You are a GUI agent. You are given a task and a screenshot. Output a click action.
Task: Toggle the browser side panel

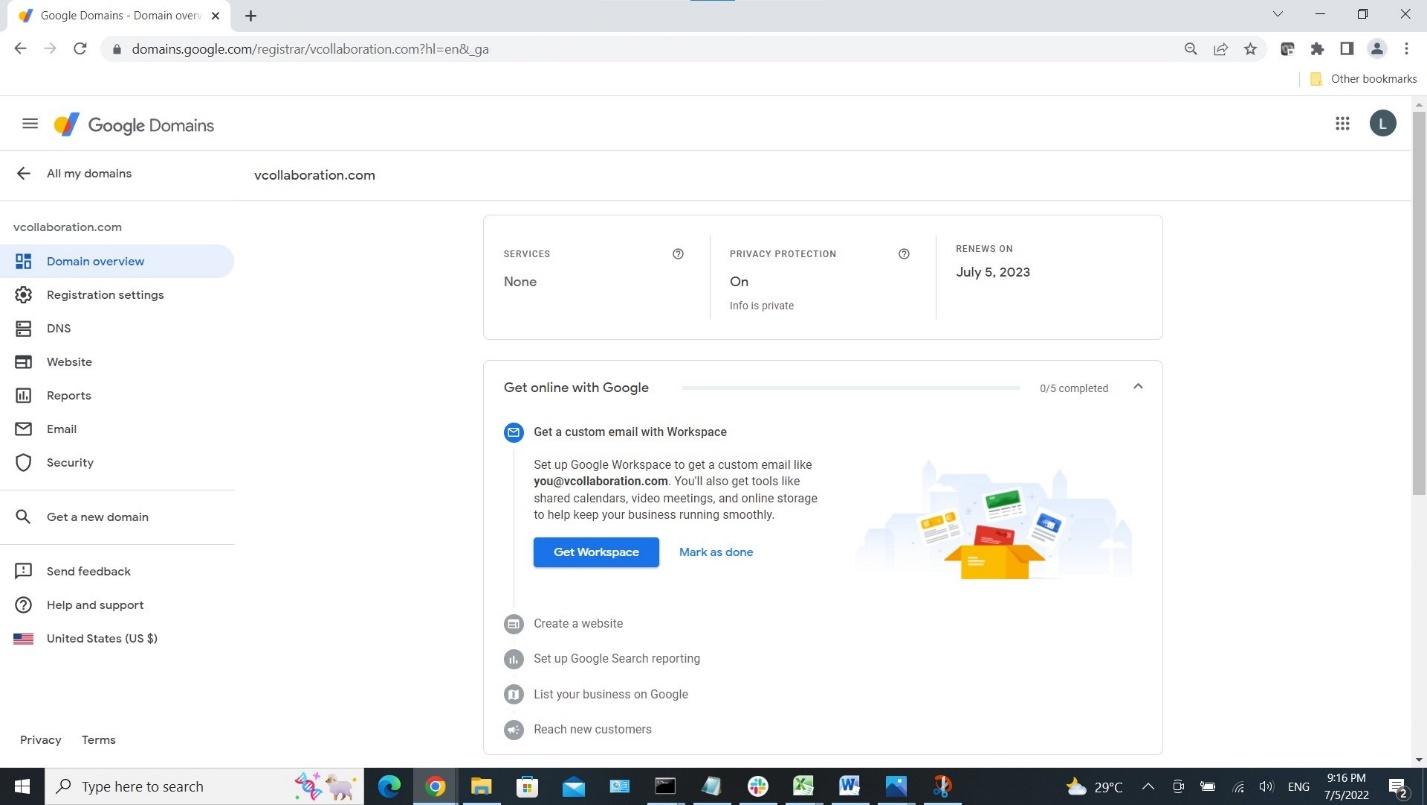[x=1347, y=48]
